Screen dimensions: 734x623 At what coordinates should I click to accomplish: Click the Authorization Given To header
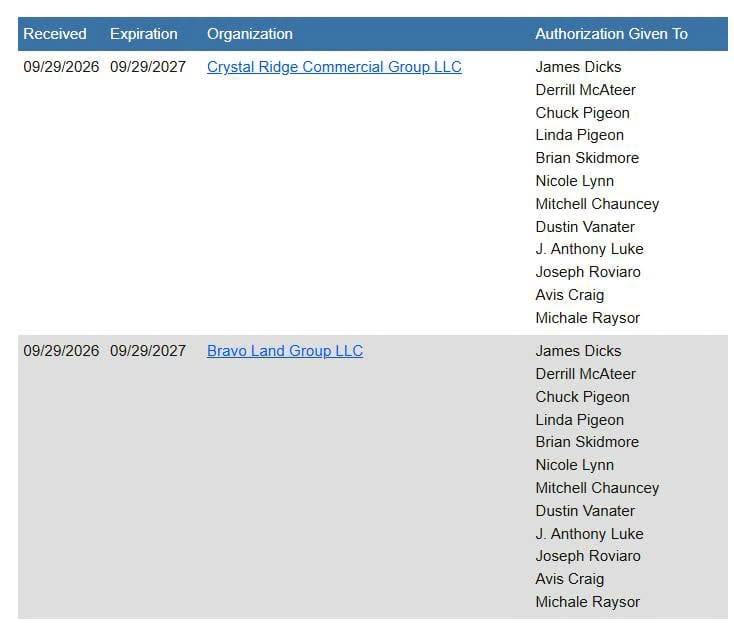click(611, 34)
